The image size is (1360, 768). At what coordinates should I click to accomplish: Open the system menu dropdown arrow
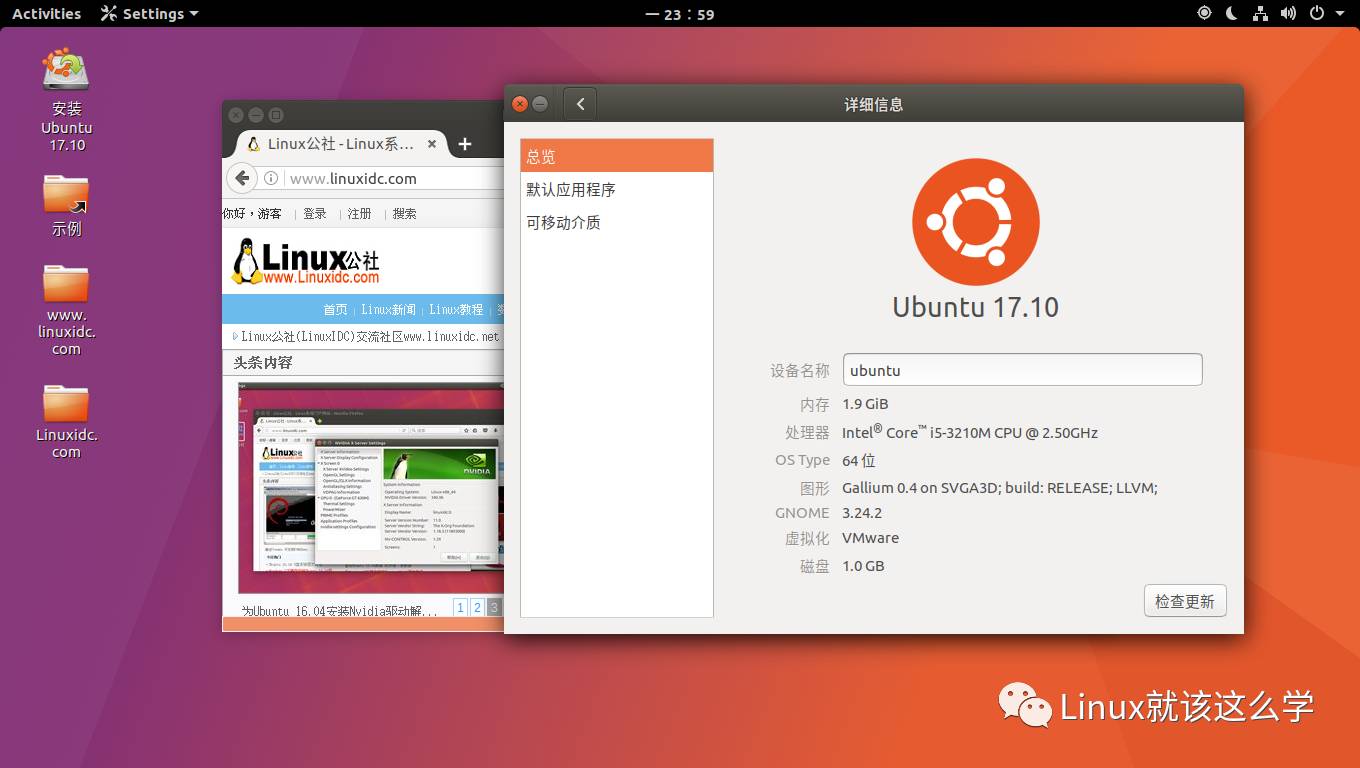coord(1340,14)
